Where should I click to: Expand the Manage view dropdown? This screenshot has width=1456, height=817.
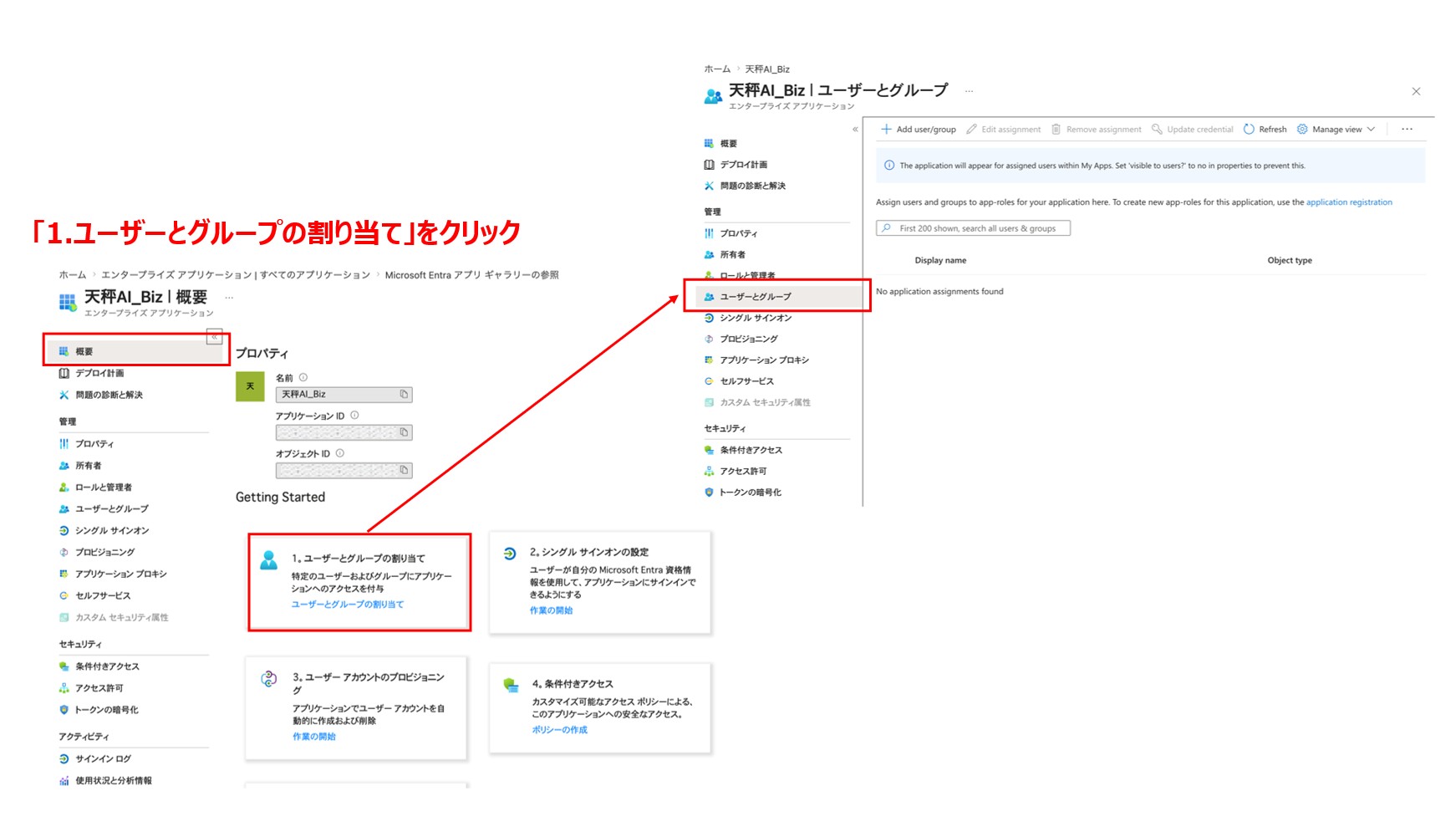pyautogui.click(x=1336, y=130)
